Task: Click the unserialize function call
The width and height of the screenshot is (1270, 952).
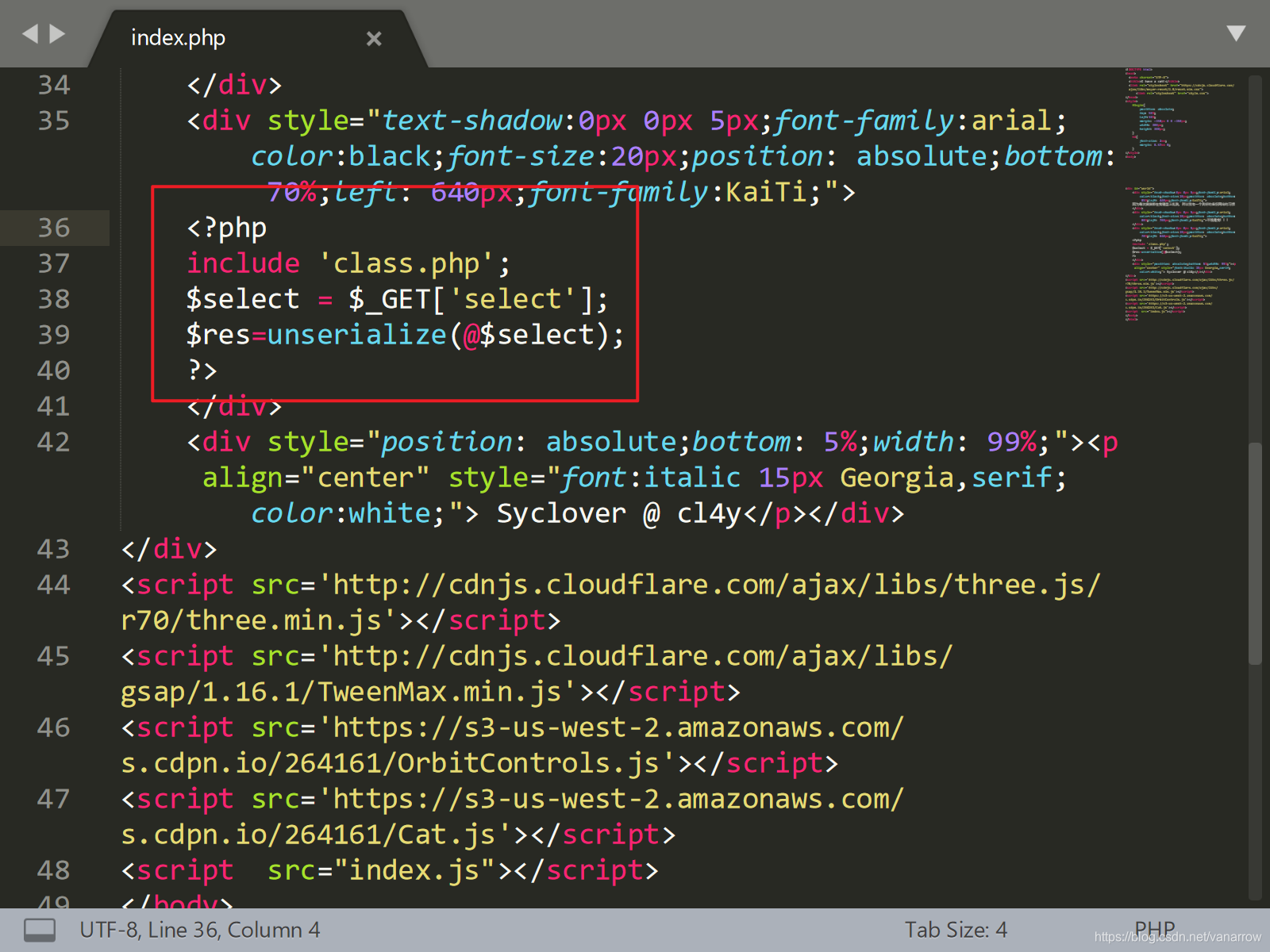Action: pyautogui.click(x=356, y=335)
